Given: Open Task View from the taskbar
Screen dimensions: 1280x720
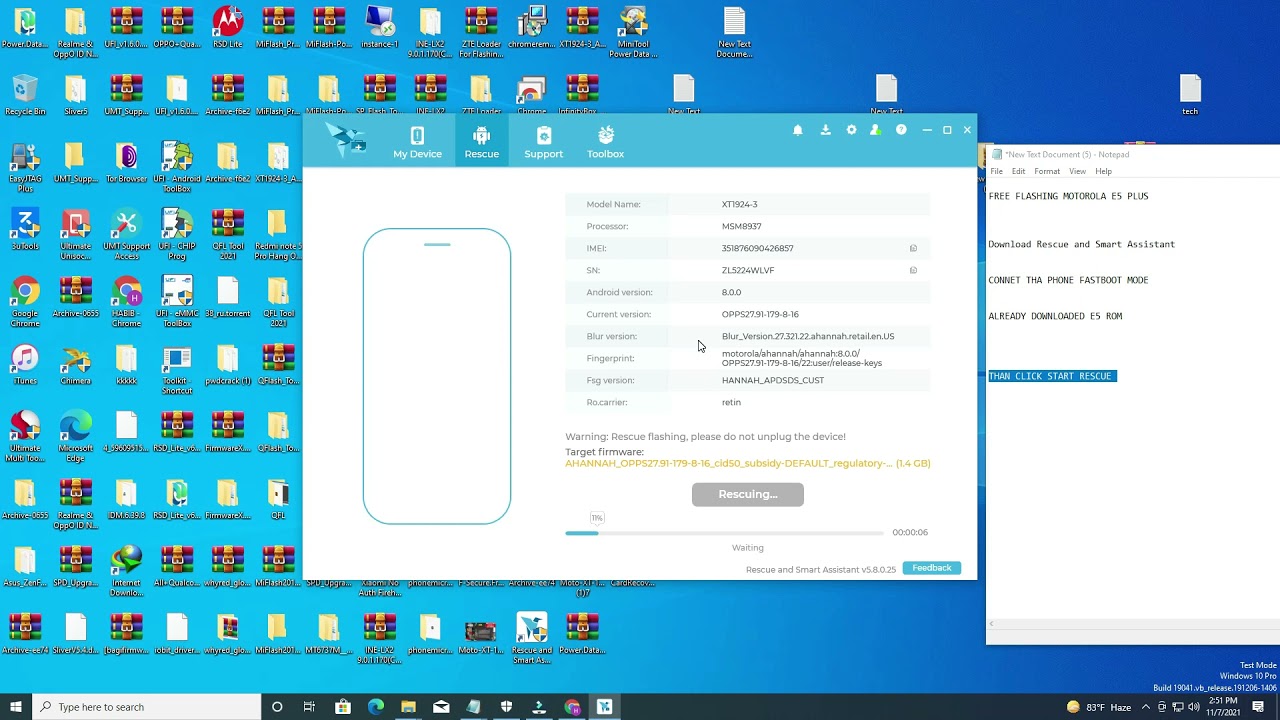Looking at the screenshot, I should pos(309,707).
